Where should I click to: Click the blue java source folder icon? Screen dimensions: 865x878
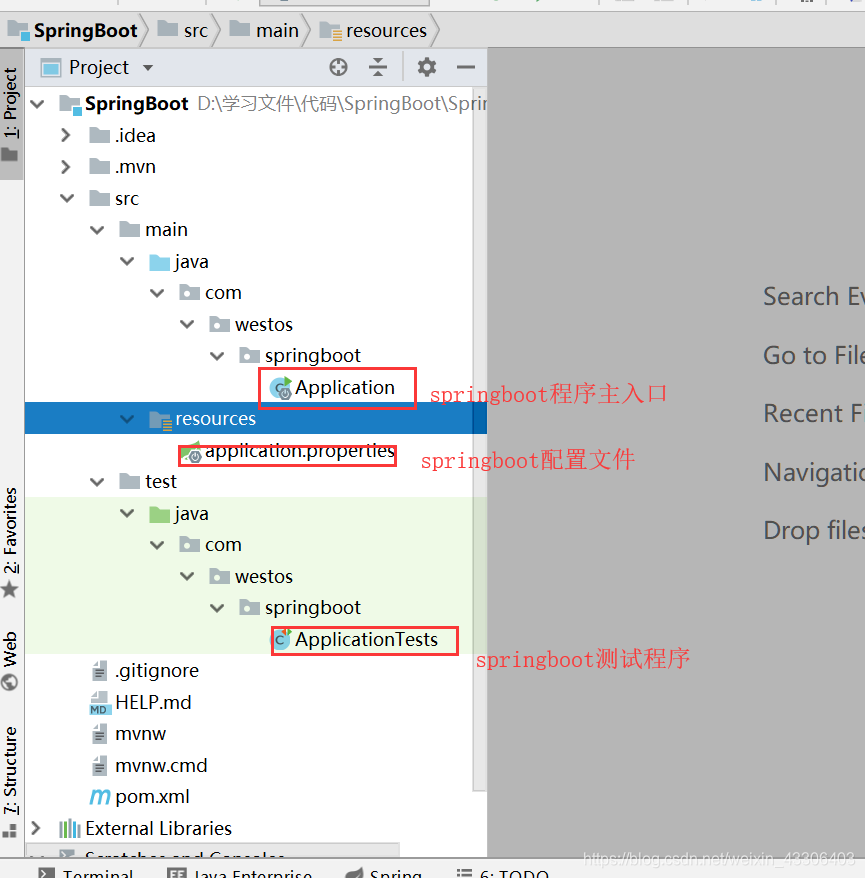pos(160,261)
